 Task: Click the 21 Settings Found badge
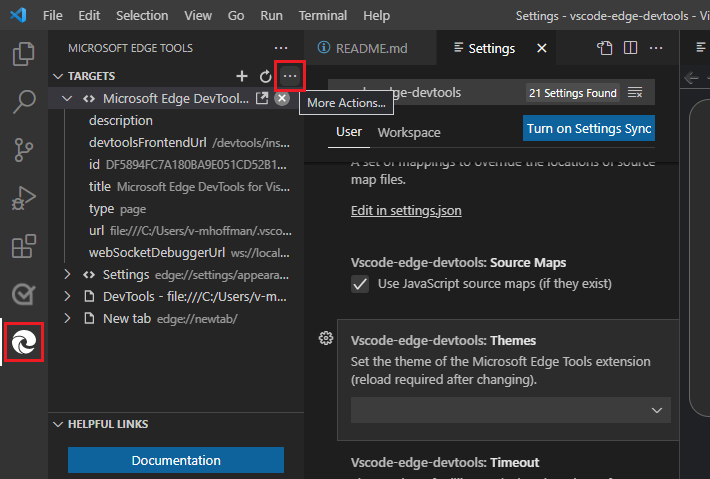573,93
